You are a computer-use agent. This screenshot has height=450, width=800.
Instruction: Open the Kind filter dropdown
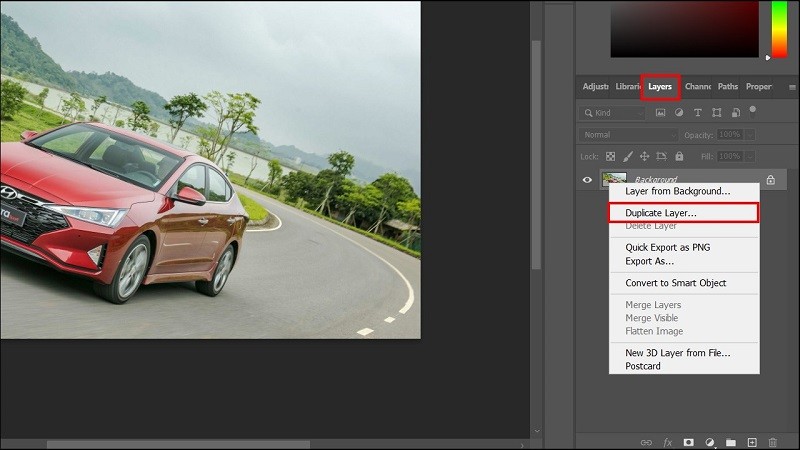tap(612, 113)
